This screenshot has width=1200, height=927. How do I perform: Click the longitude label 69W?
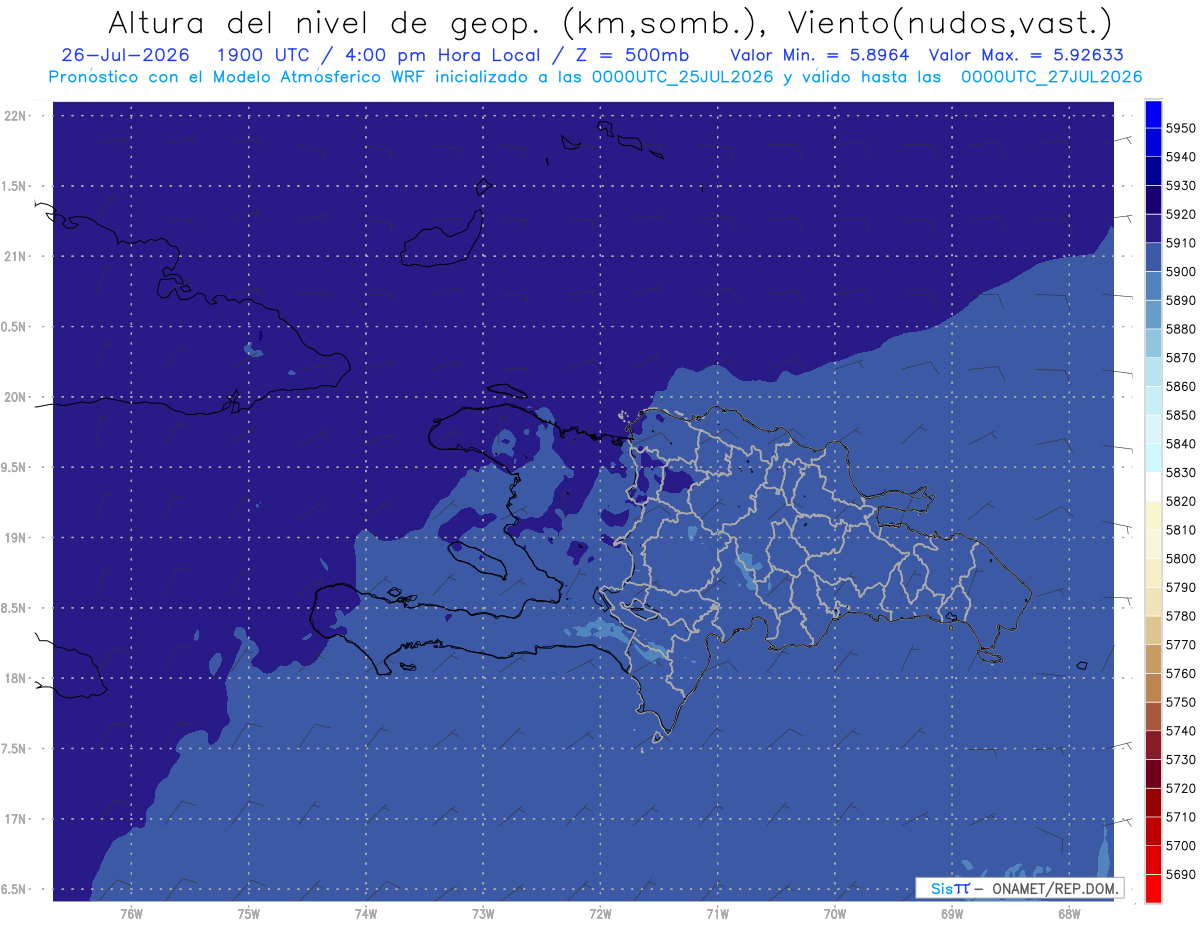[x=952, y=914]
